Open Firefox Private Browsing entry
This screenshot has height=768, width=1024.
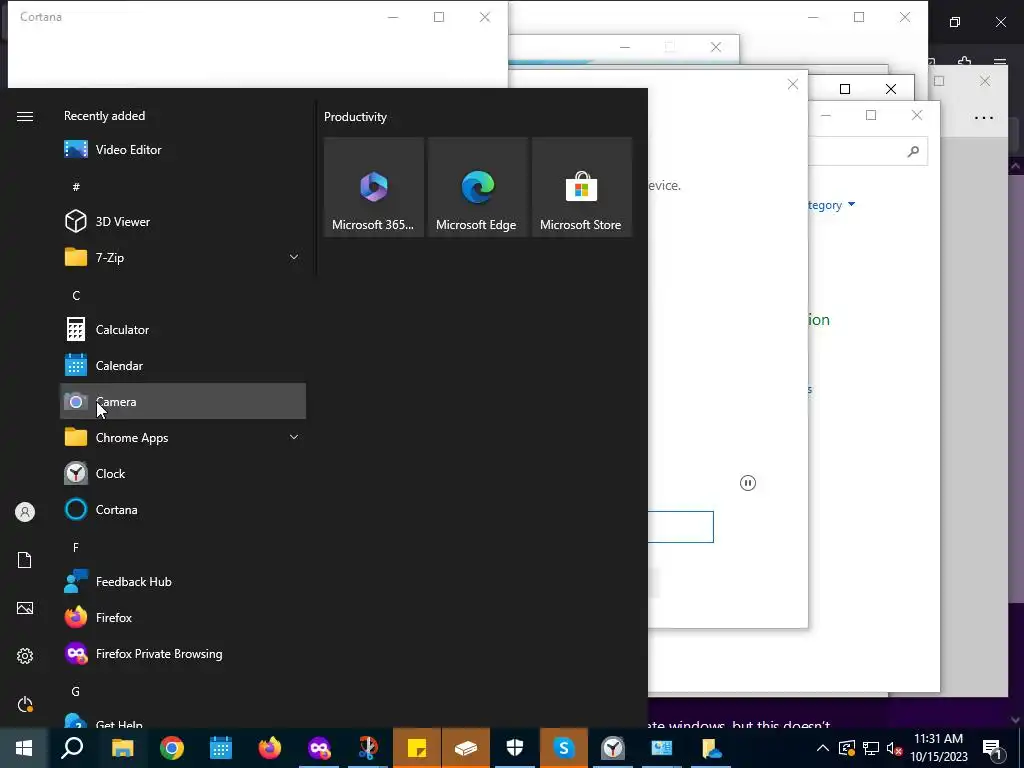tap(183, 653)
